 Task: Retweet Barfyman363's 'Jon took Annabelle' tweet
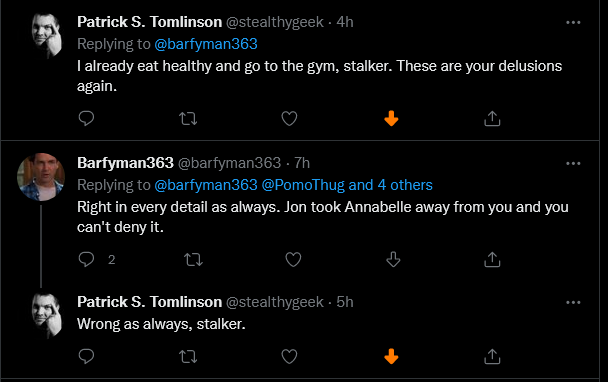pos(193,259)
